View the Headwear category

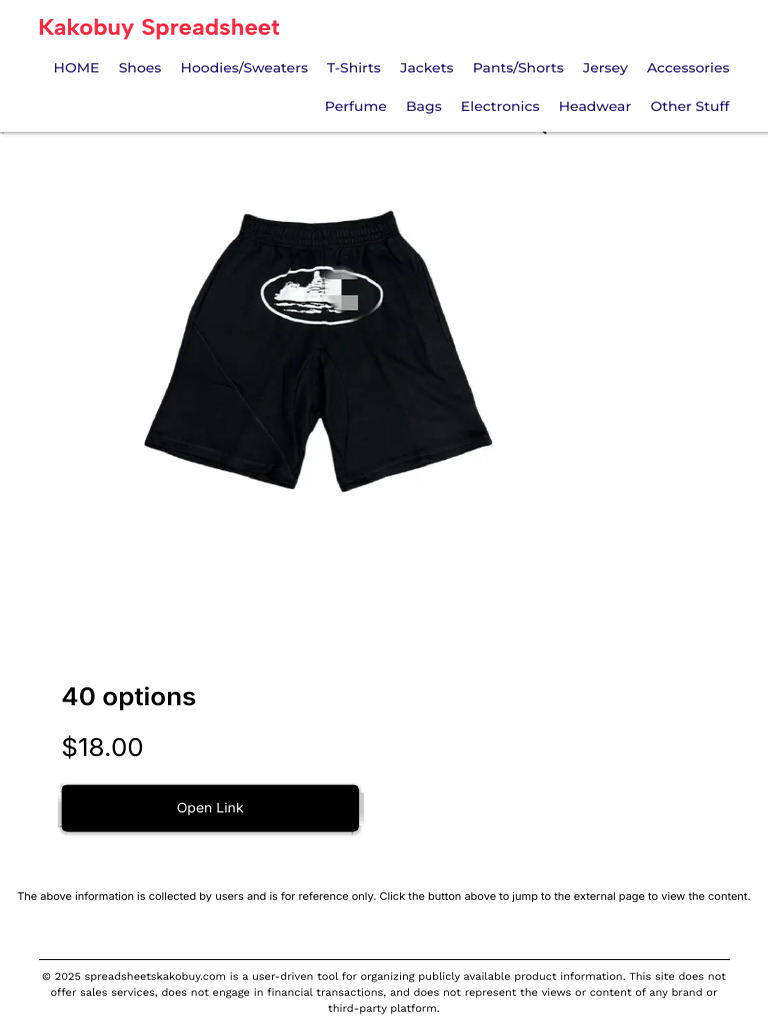[x=595, y=106]
